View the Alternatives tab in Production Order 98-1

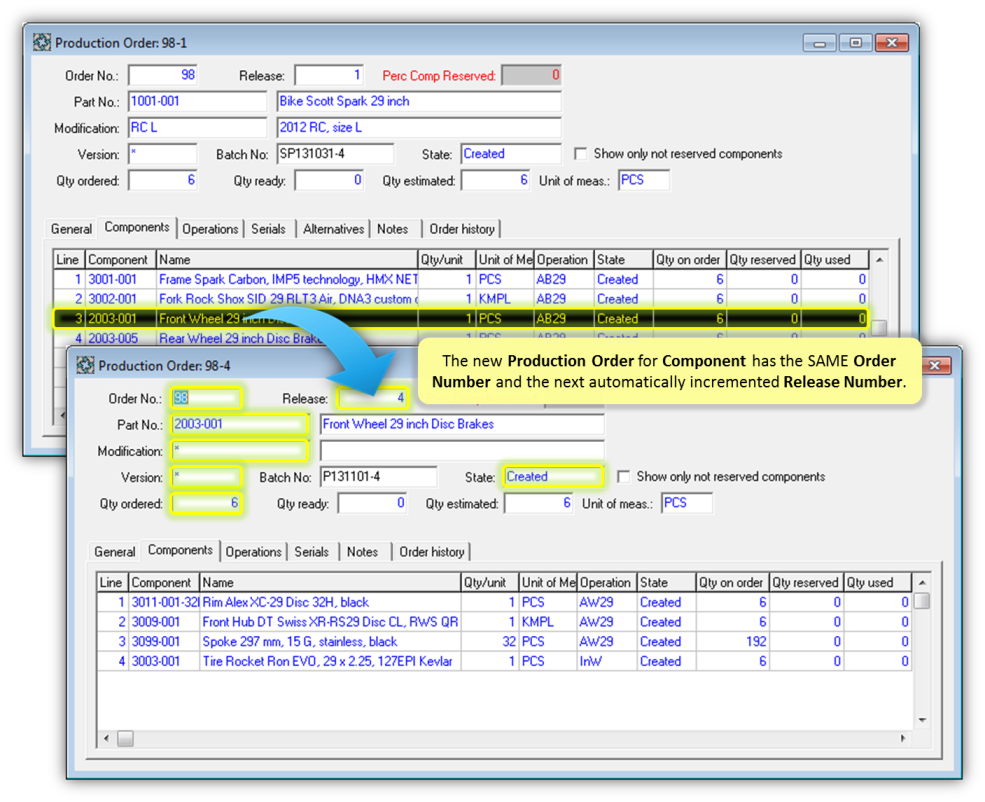(x=333, y=229)
